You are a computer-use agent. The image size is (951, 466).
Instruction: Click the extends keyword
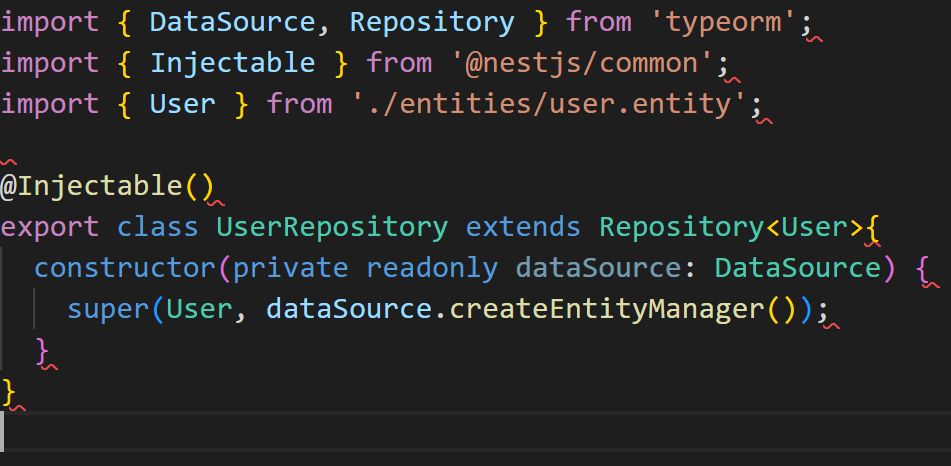[523, 227]
